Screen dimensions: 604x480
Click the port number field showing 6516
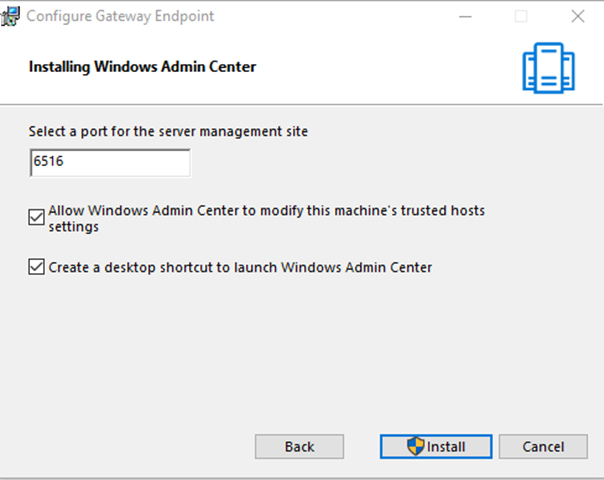[110, 163]
